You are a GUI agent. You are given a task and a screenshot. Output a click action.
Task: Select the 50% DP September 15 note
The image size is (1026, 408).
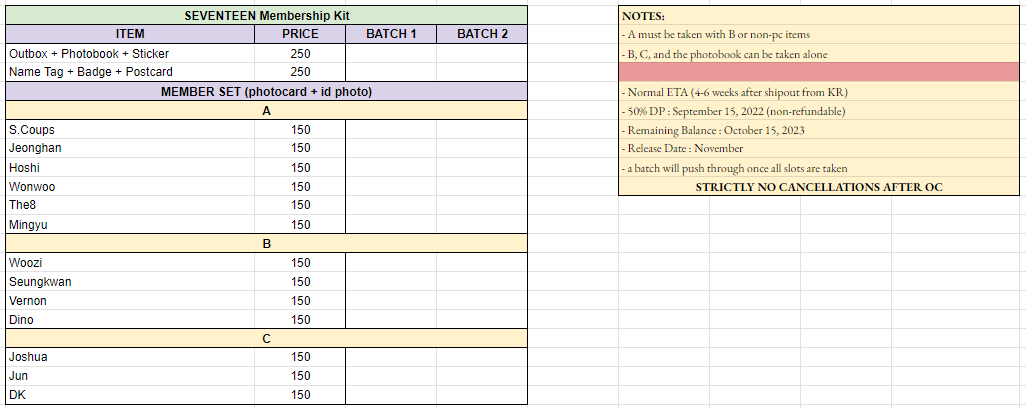819,110
